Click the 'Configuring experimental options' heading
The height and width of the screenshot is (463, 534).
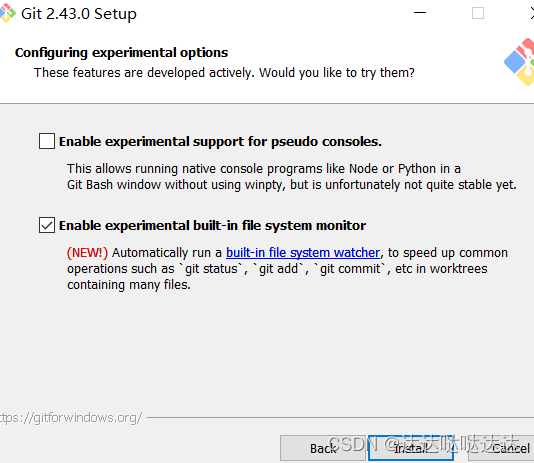(x=121, y=52)
